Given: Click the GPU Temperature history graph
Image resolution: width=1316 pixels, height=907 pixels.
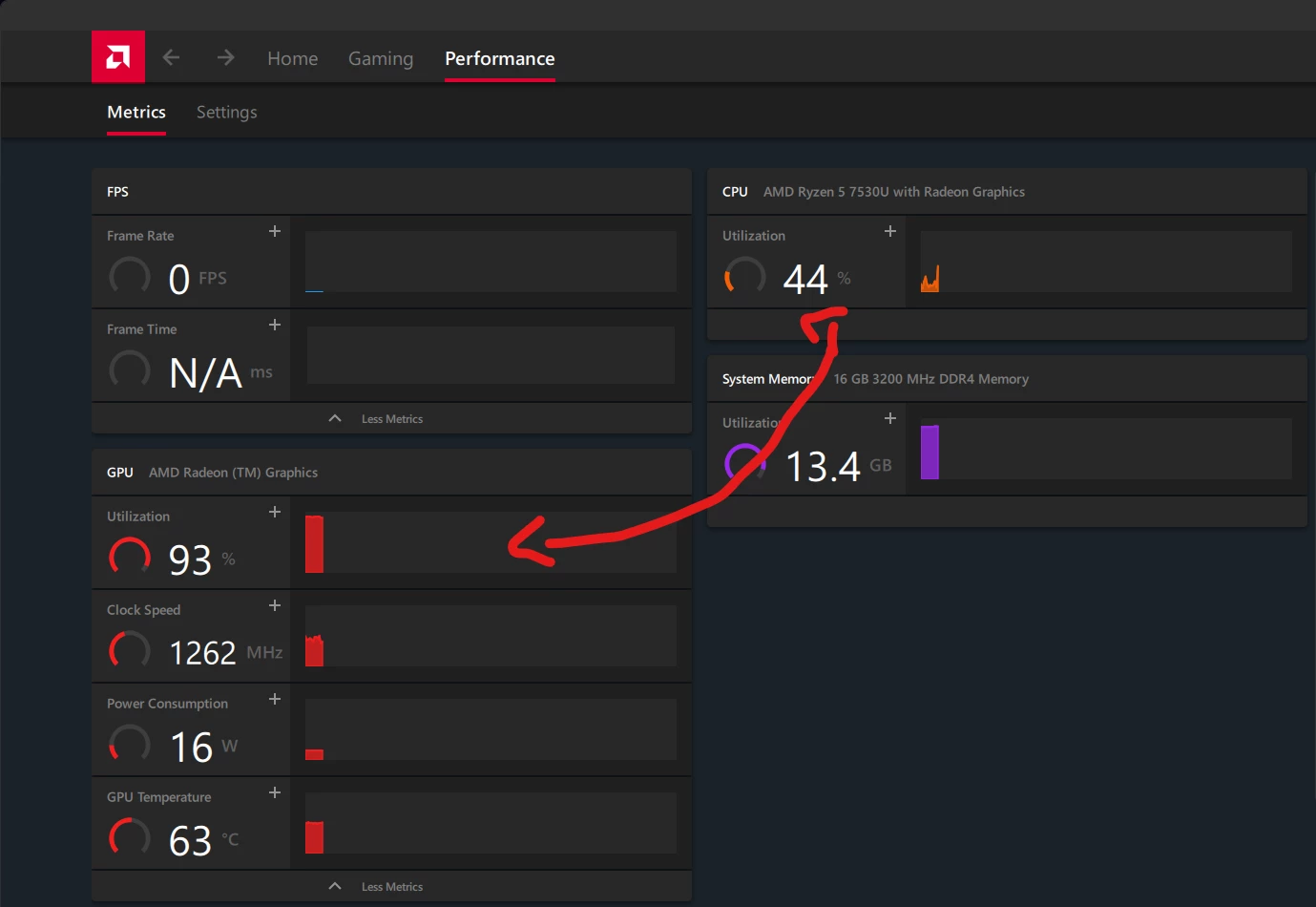Looking at the screenshot, I should (x=491, y=822).
